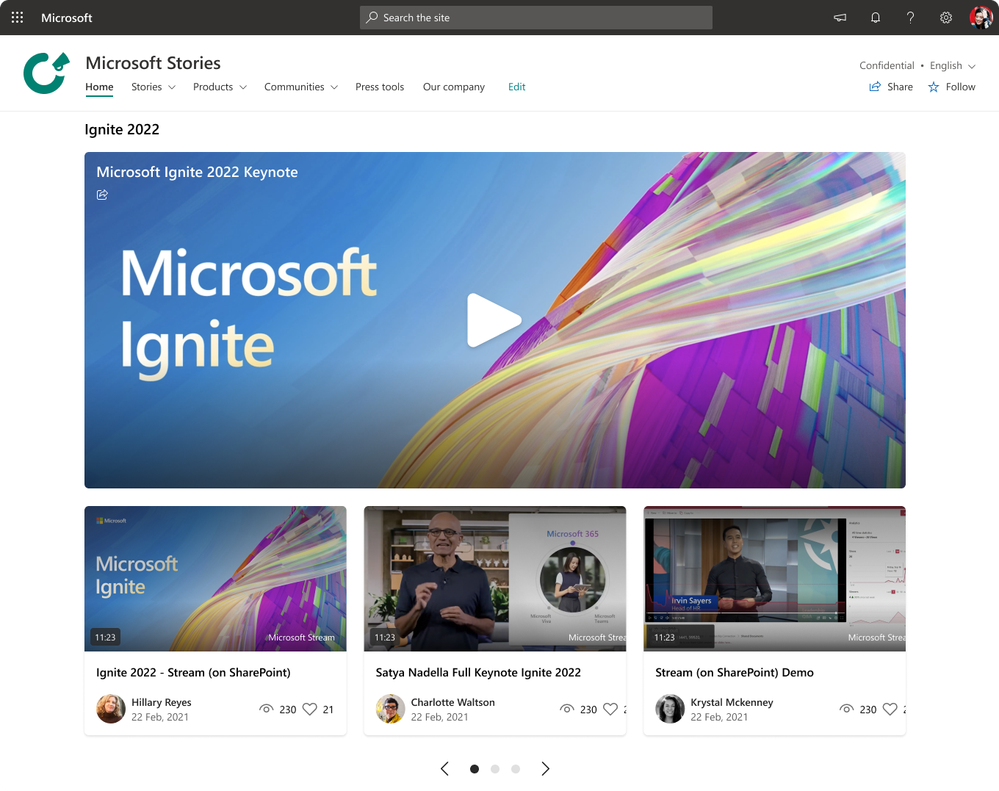Click the Microsoft Stories site logo
This screenshot has width=999, height=791.
46,73
